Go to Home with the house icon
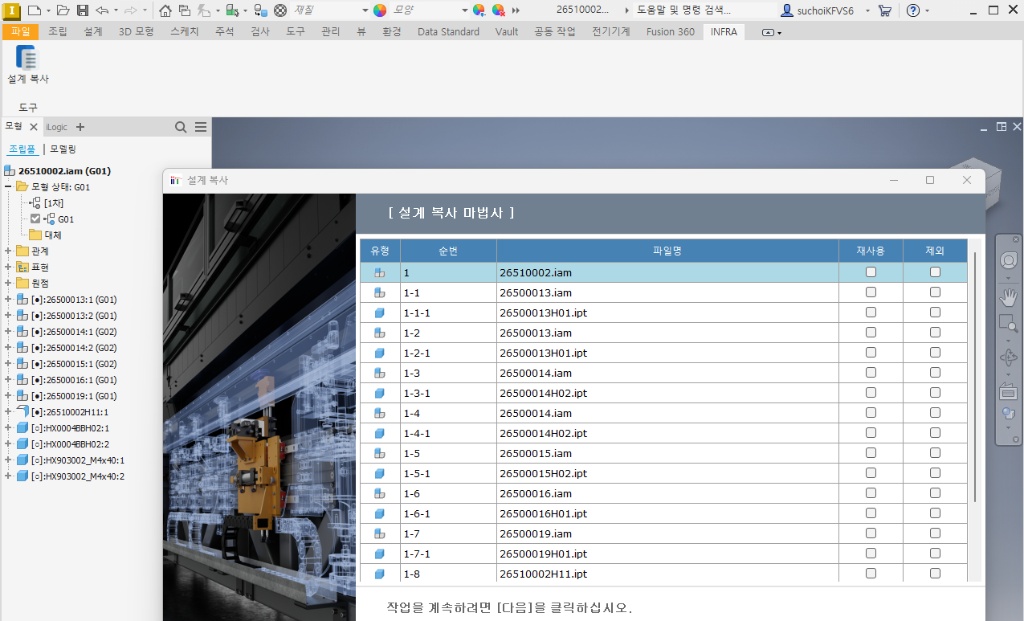The width and height of the screenshot is (1024, 621). click(x=165, y=10)
